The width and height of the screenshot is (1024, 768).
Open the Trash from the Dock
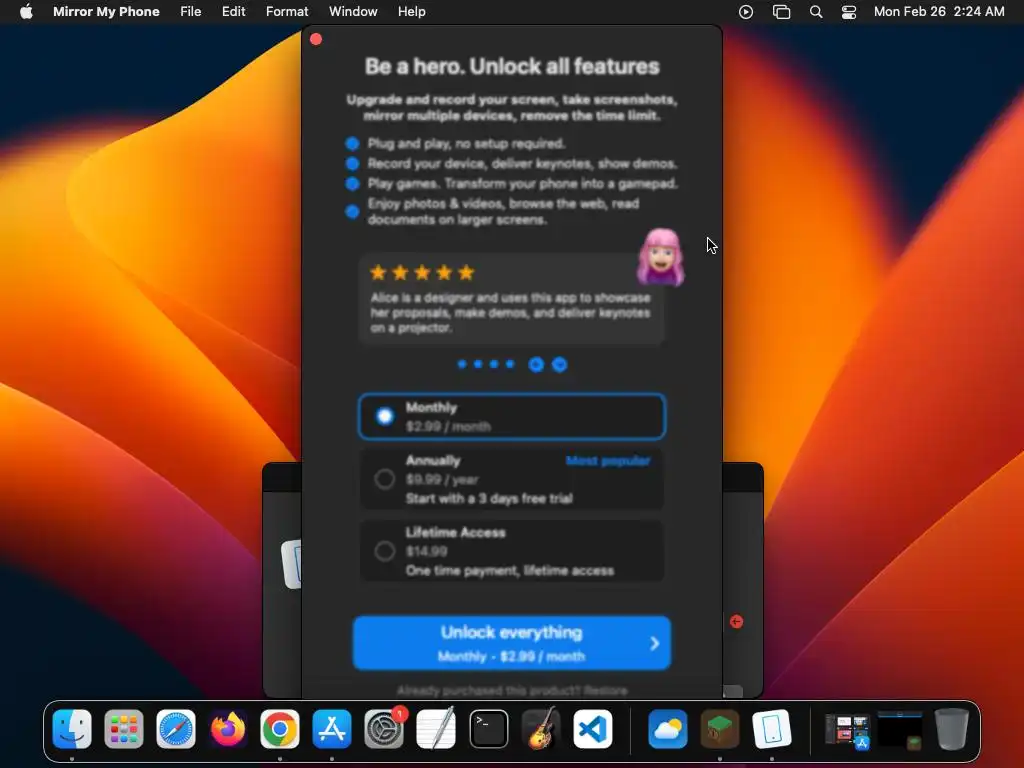(952, 729)
